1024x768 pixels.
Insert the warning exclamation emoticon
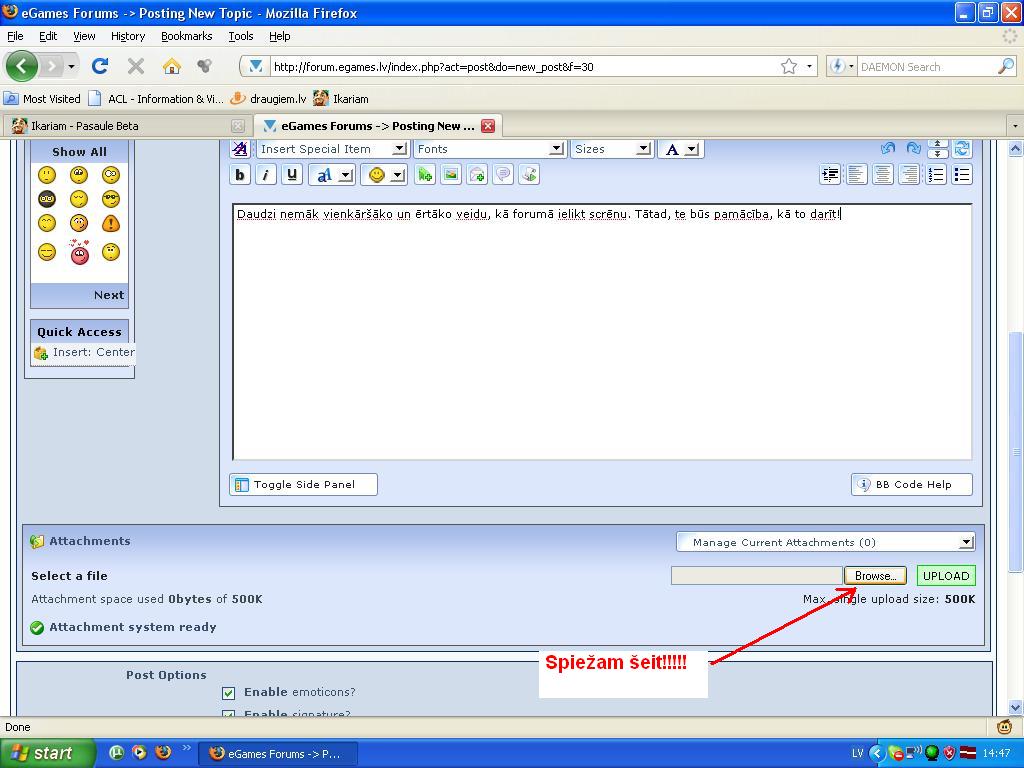pos(111,224)
